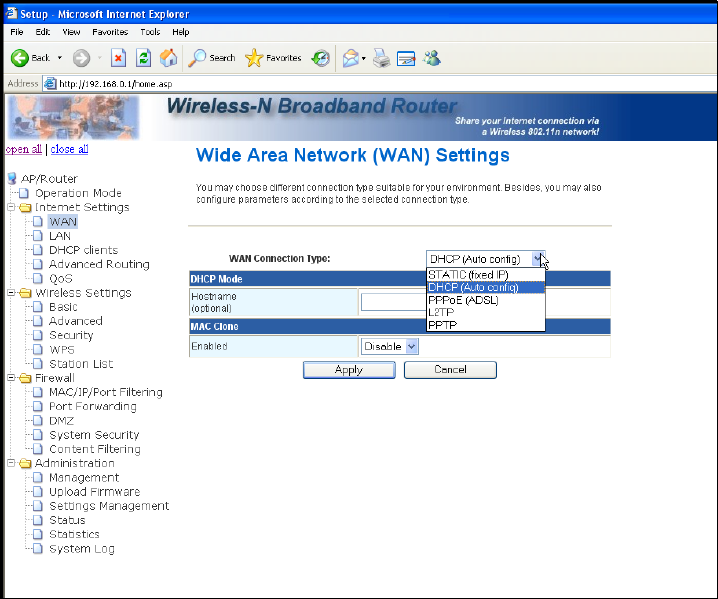Select DHCP (Auto config) list option
Image resolution: width=718 pixels, height=599 pixels.
[485, 287]
